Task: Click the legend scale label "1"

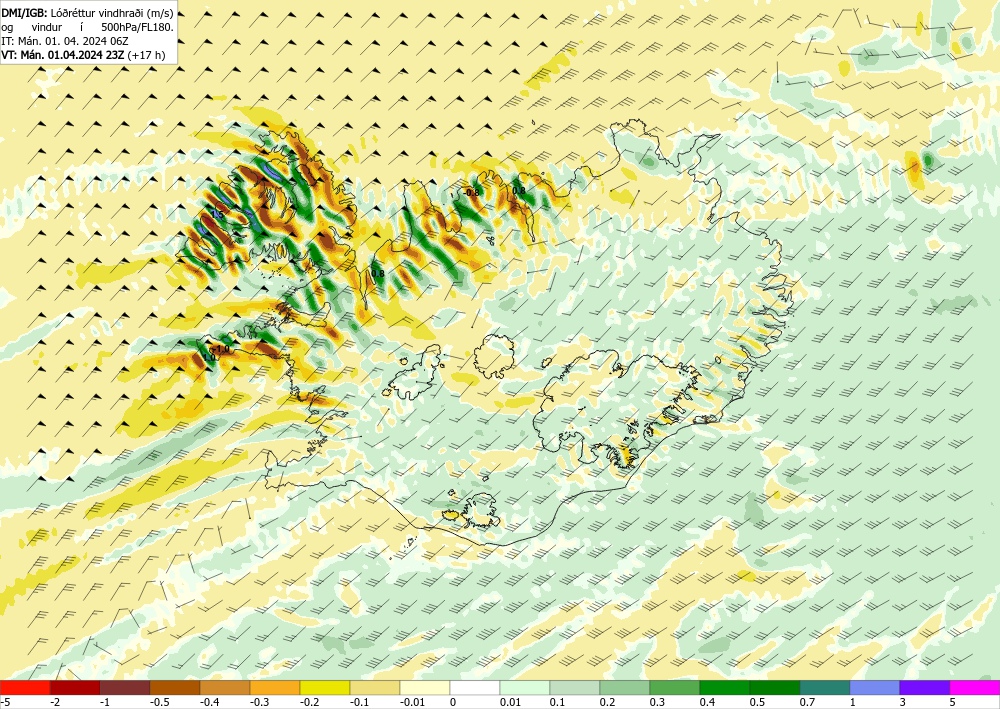Action: [x=853, y=702]
